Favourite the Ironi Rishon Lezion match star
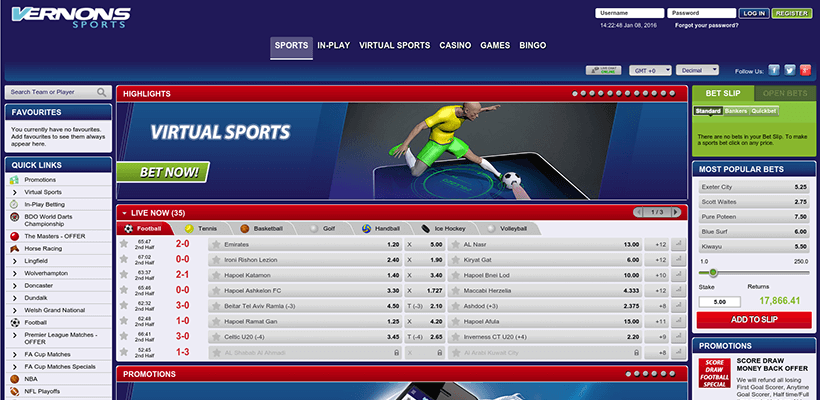 (x=124, y=259)
